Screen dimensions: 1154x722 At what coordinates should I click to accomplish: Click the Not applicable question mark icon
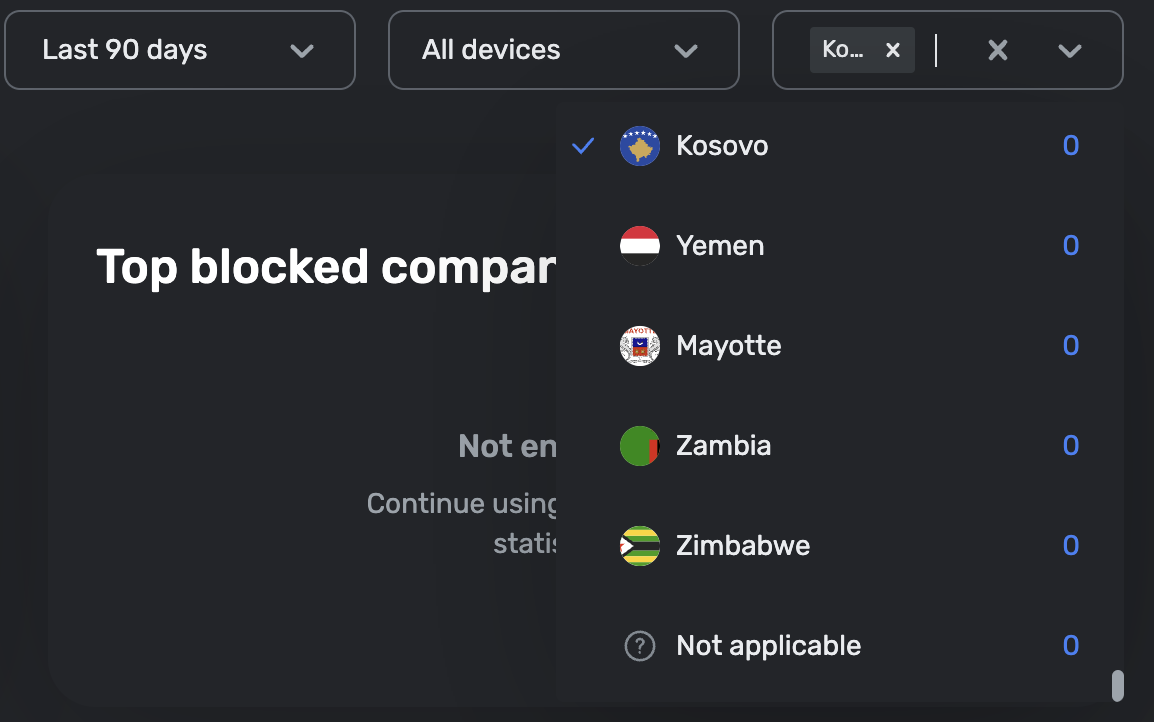[x=640, y=646]
